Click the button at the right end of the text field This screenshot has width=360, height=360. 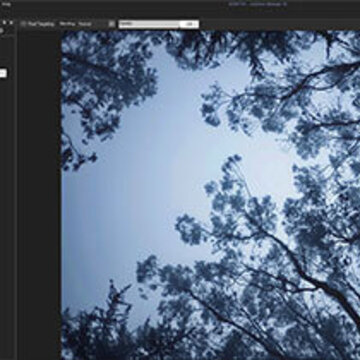[x=189, y=24]
